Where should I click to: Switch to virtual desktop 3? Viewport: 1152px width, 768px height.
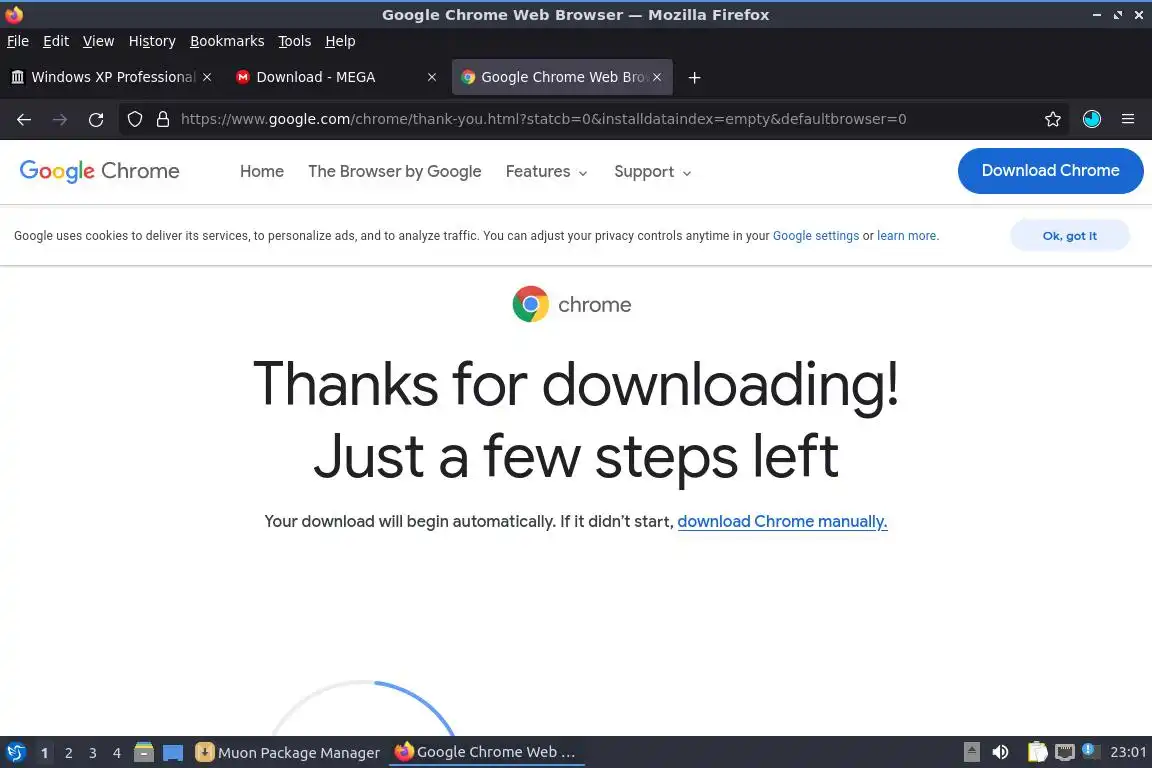93,753
